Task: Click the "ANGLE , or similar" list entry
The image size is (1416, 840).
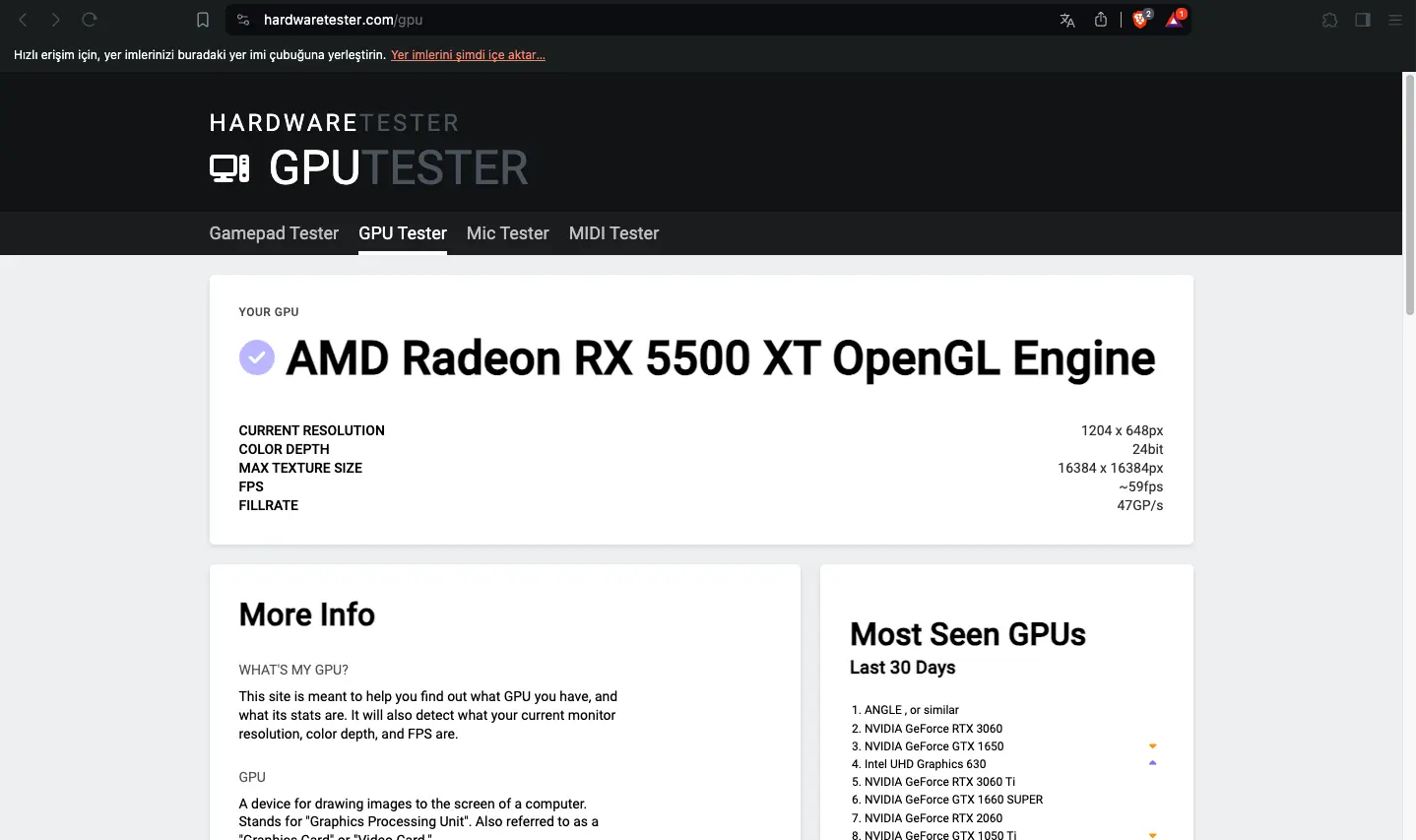Action: coord(911,710)
